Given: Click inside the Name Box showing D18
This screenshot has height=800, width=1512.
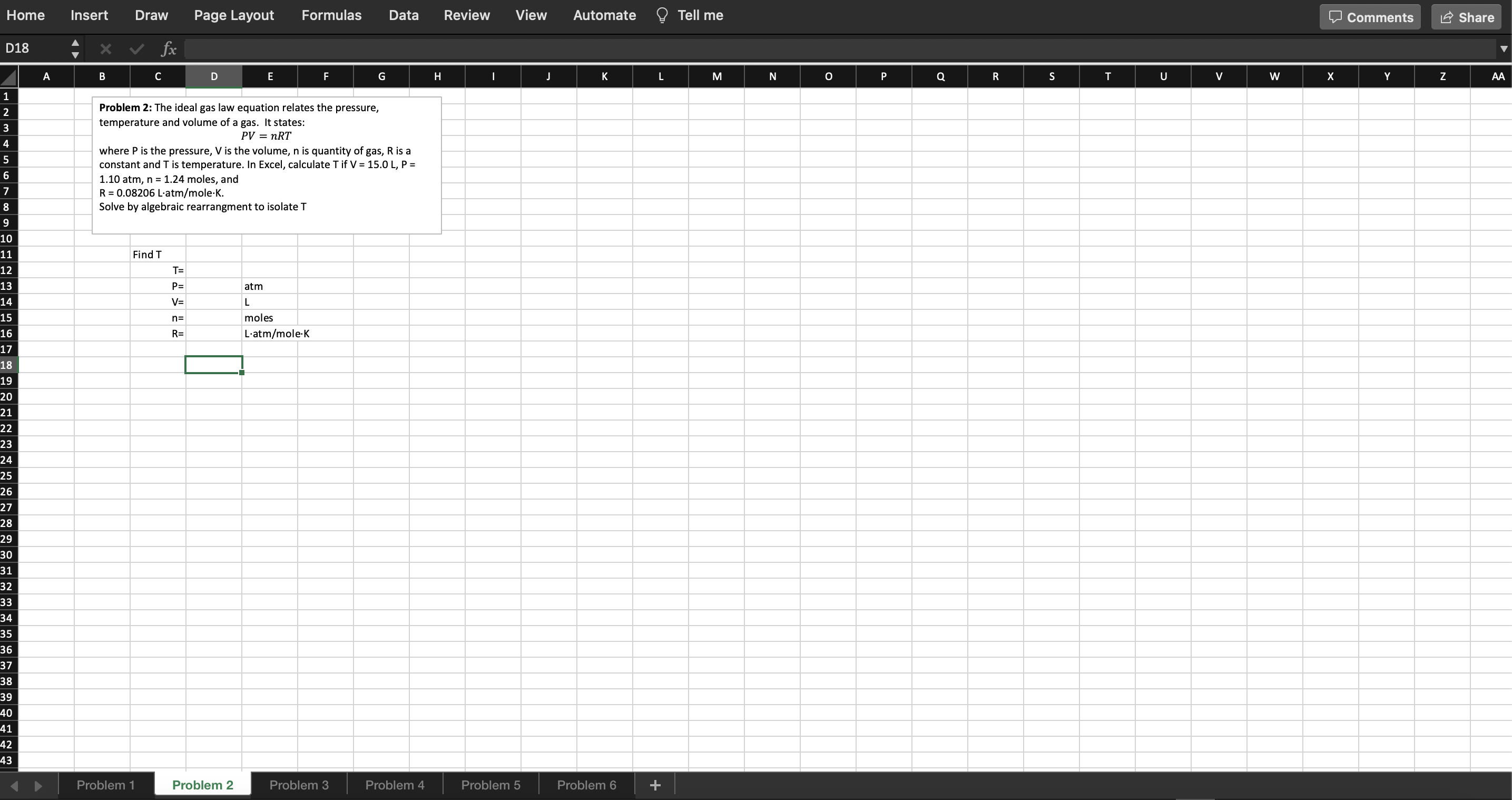Looking at the screenshot, I should tap(32, 49).
